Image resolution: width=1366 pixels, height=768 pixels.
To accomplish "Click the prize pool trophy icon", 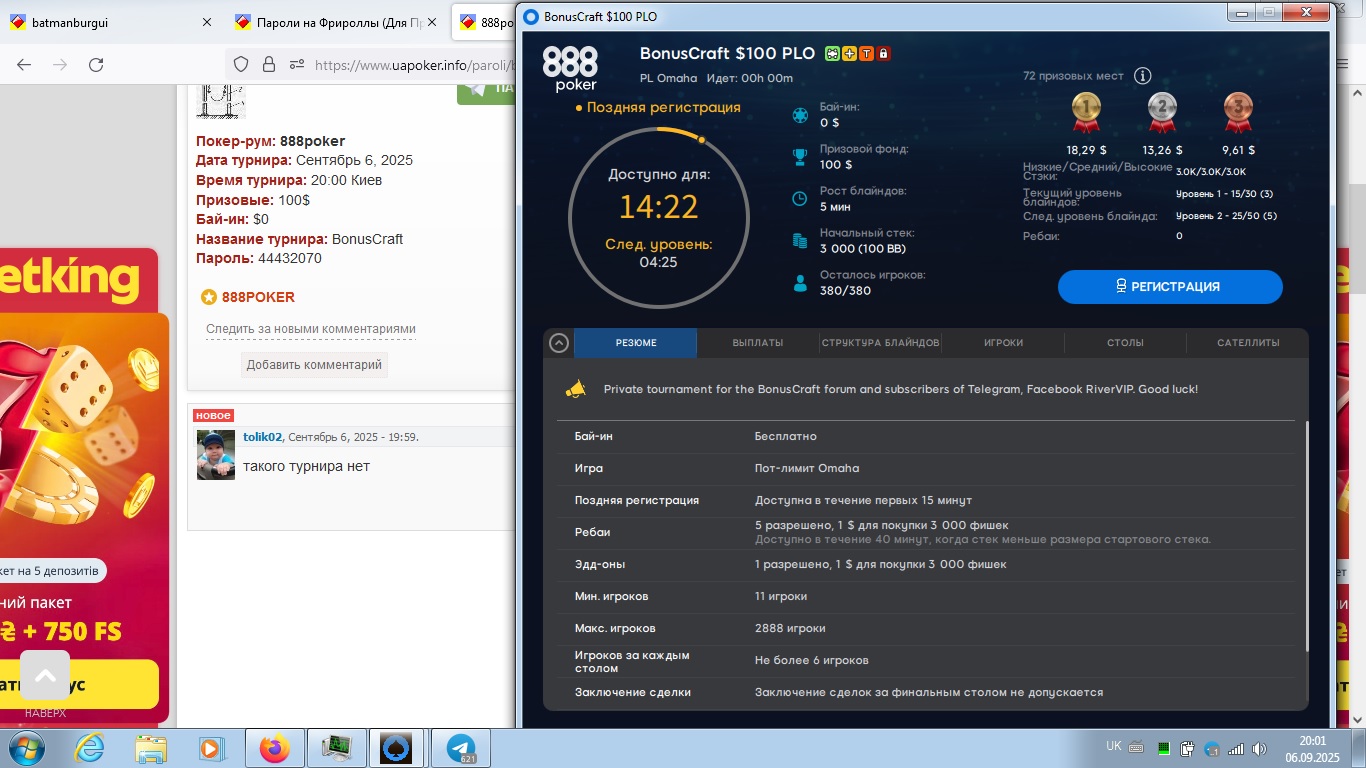I will click(800, 156).
